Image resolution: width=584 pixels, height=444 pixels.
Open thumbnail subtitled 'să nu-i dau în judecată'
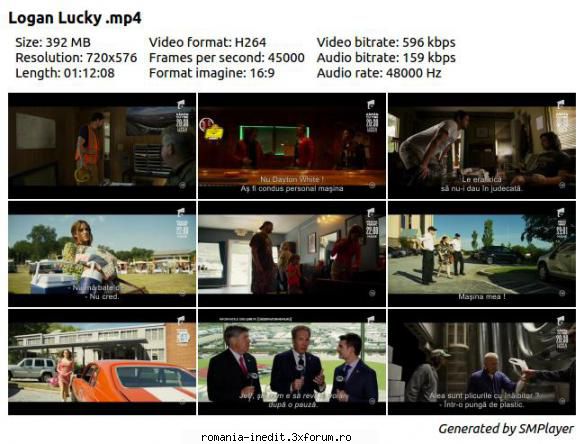tap(482, 146)
